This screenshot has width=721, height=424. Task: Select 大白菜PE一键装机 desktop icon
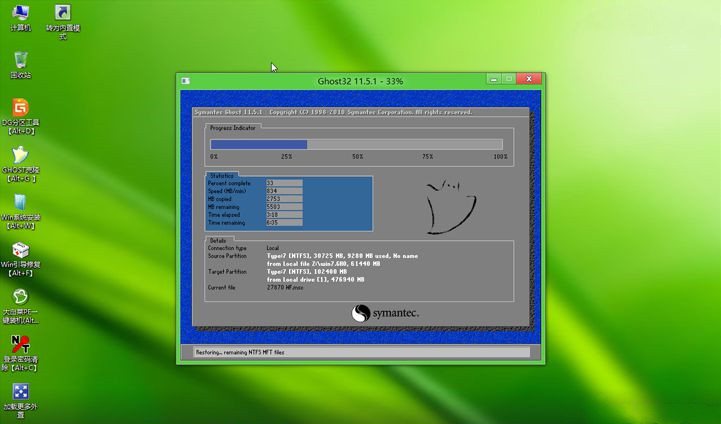[20, 306]
